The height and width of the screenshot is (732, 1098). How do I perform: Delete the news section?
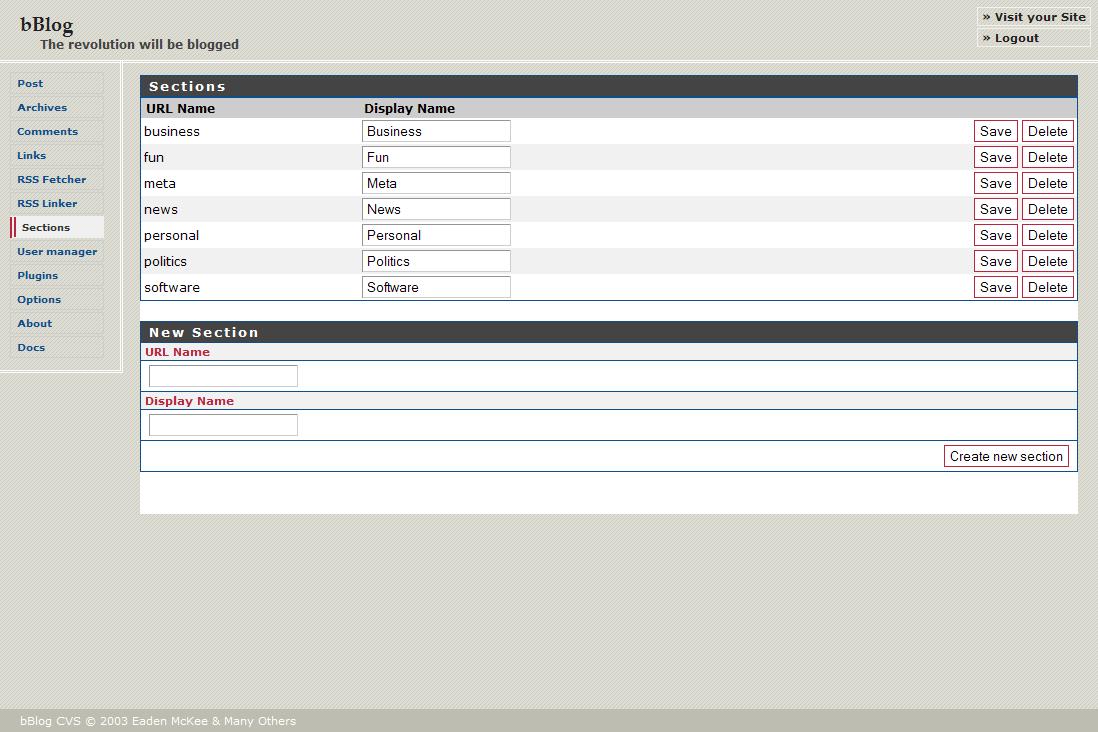click(1048, 209)
